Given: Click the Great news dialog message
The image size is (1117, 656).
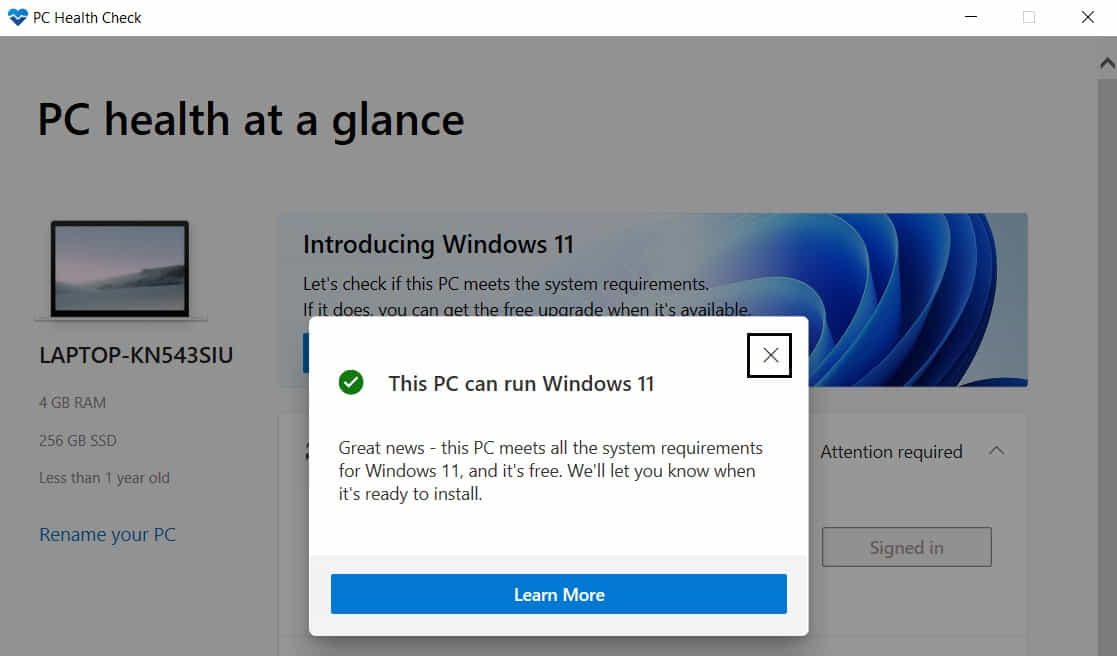Looking at the screenshot, I should (550, 471).
